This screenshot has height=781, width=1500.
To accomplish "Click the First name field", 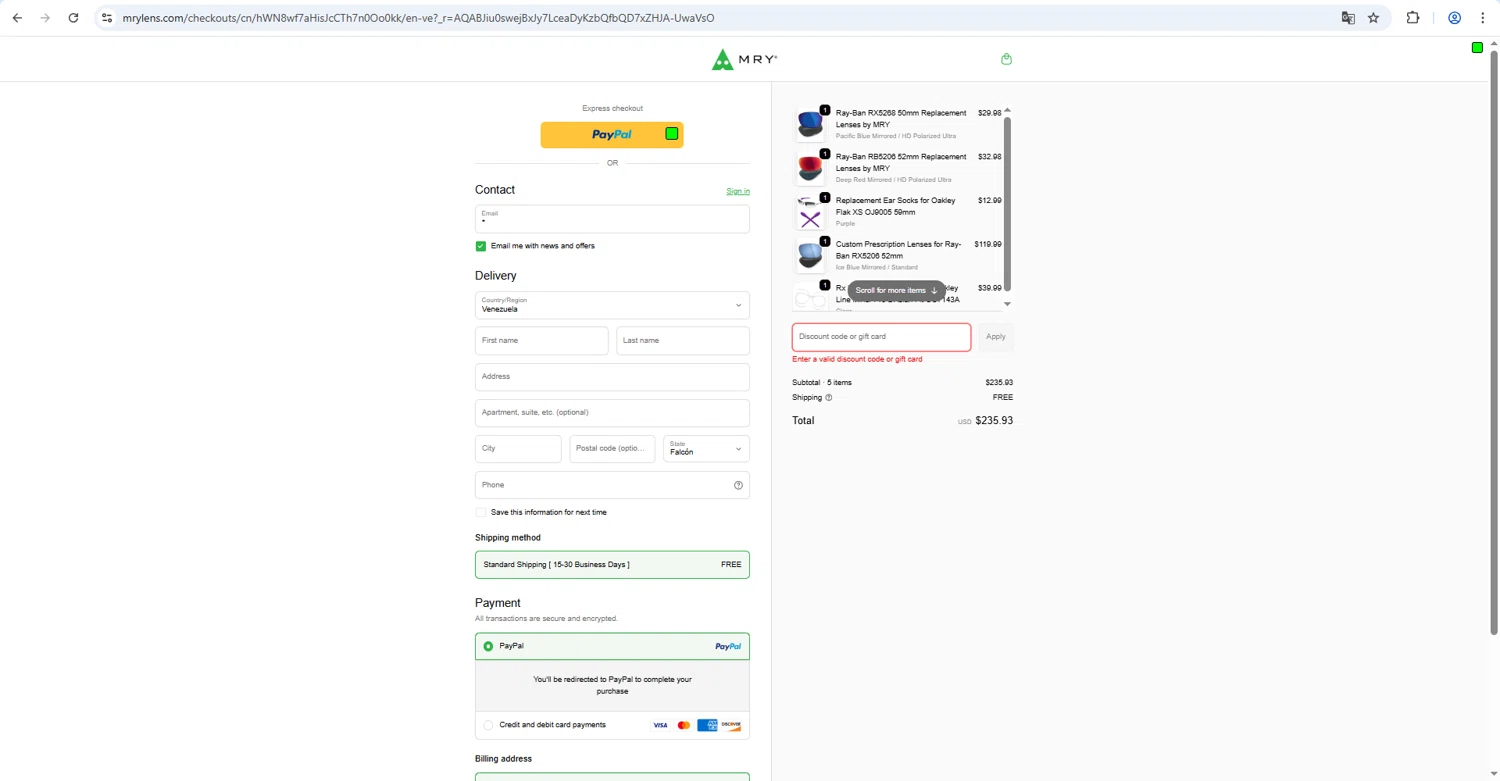I will click(x=541, y=341).
